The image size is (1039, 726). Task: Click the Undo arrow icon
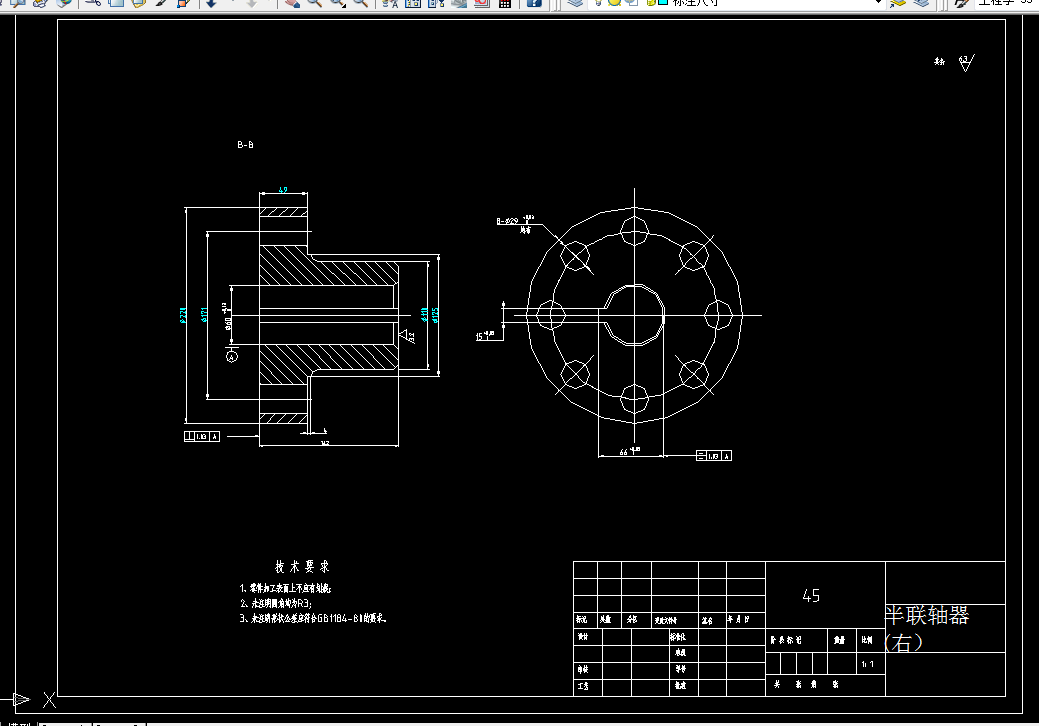tap(211, 3)
